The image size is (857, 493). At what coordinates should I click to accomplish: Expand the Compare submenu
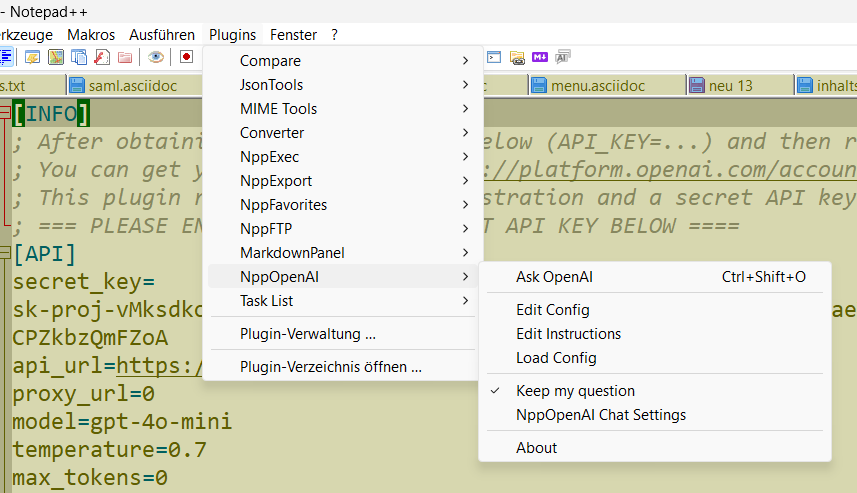(x=343, y=61)
